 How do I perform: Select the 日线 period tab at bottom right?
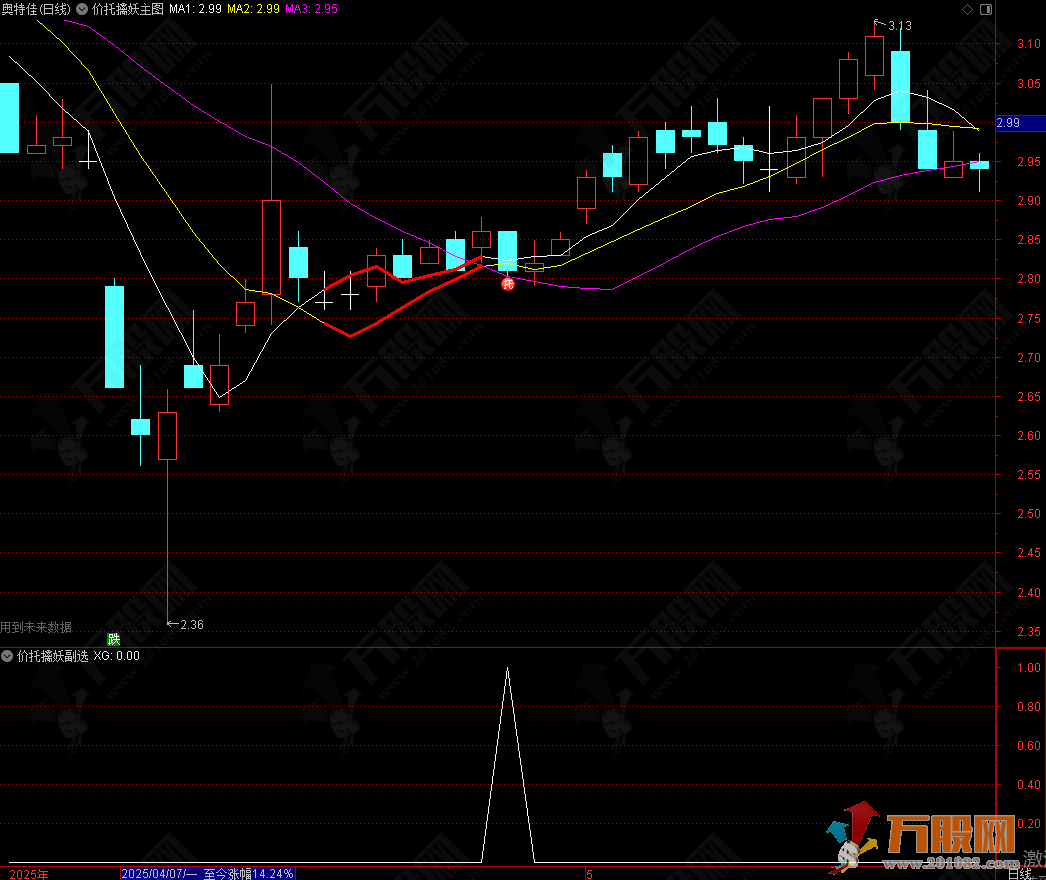coord(1019,873)
